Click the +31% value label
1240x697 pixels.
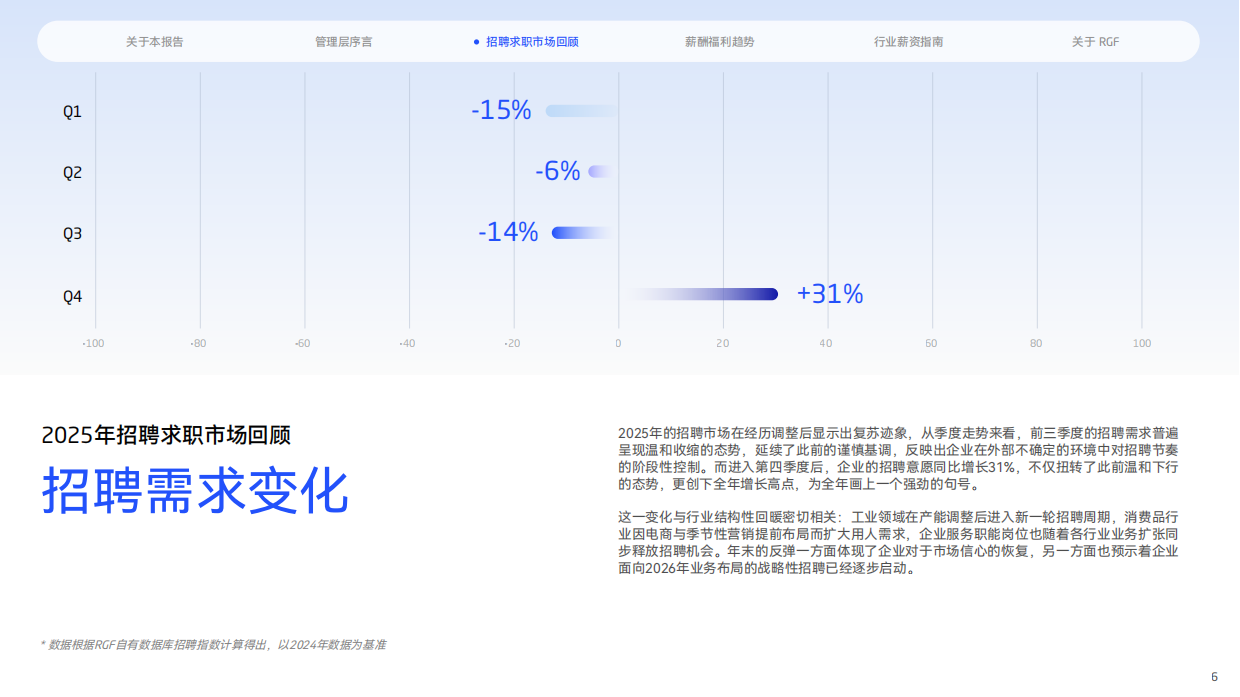(x=828, y=294)
